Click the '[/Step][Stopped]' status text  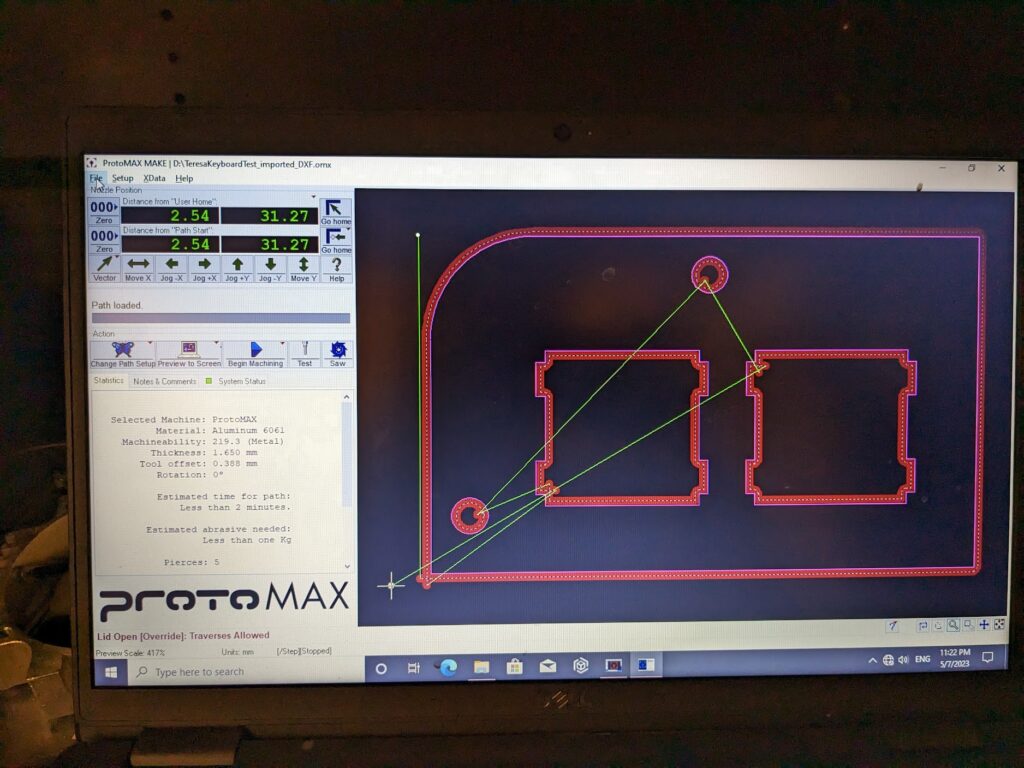tap(304, 651)
